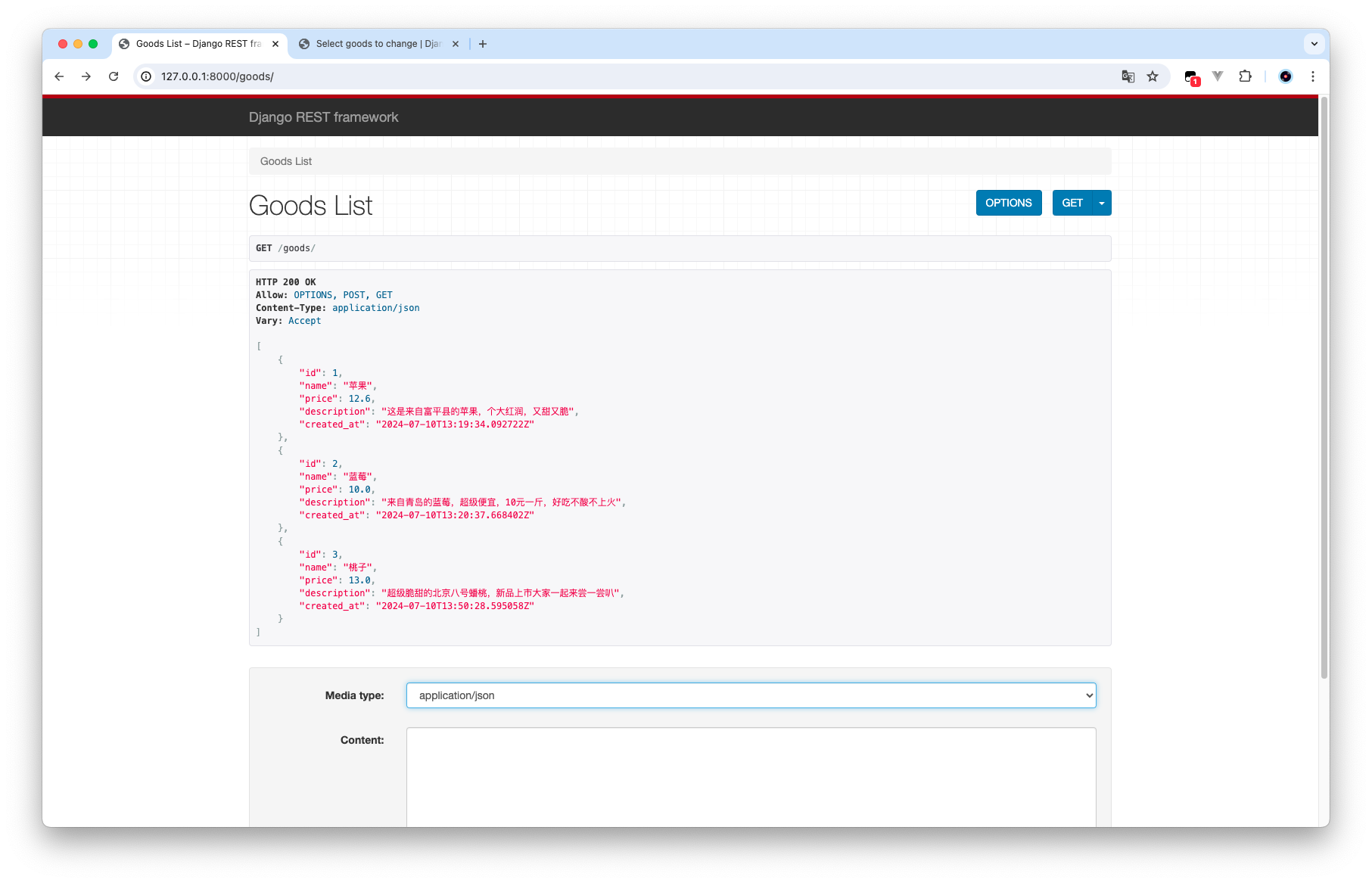Switch to Select goods to change tab

pos(378,44)
